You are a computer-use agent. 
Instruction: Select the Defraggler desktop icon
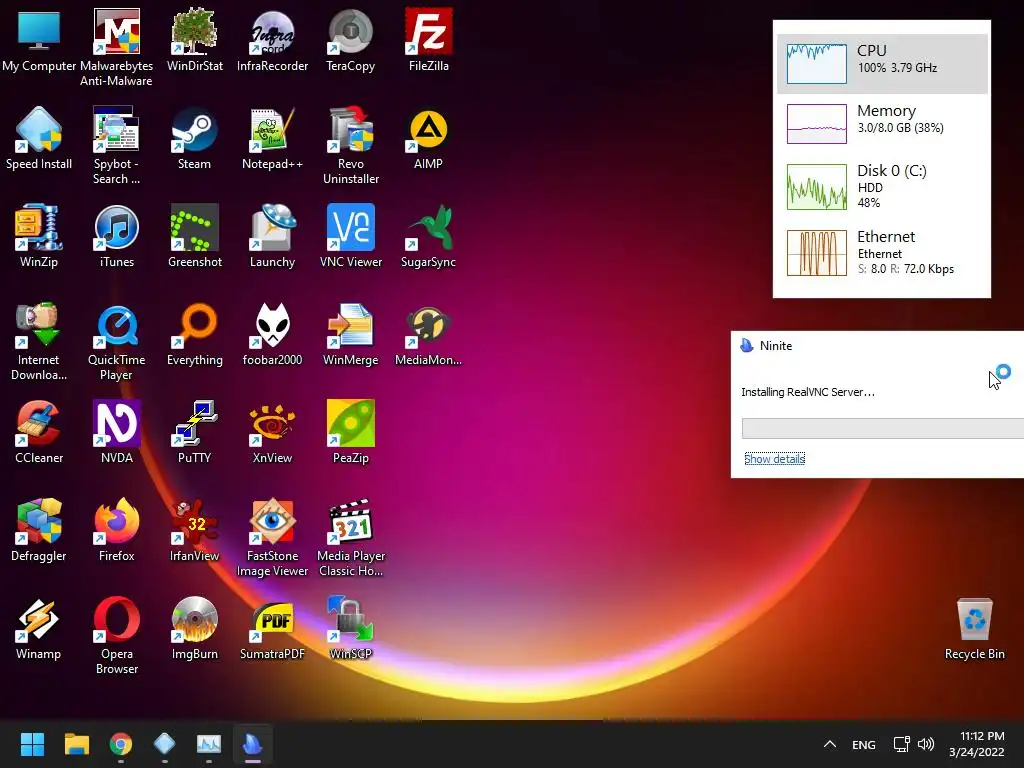coord(39,529)
